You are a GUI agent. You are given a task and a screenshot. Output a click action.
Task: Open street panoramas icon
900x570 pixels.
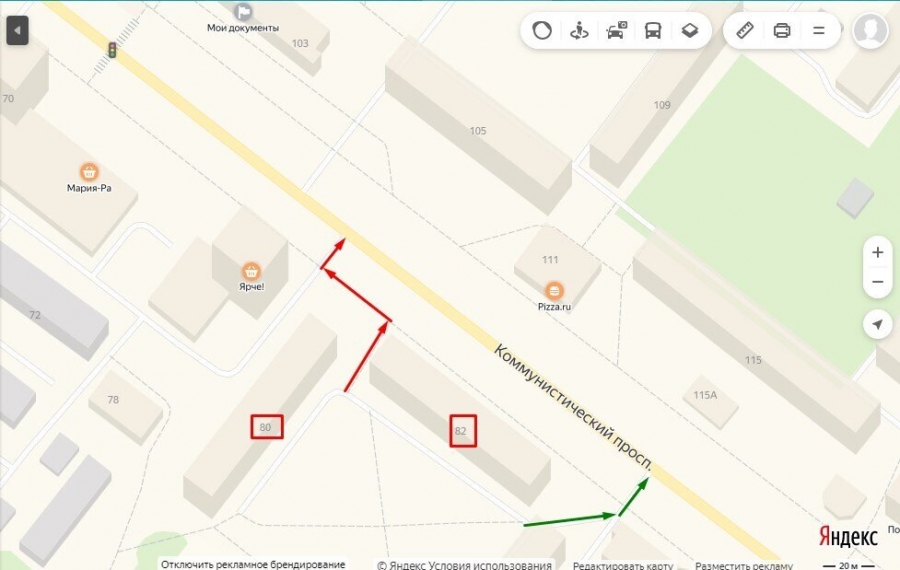pyautogui.click(x=579, y=30)
